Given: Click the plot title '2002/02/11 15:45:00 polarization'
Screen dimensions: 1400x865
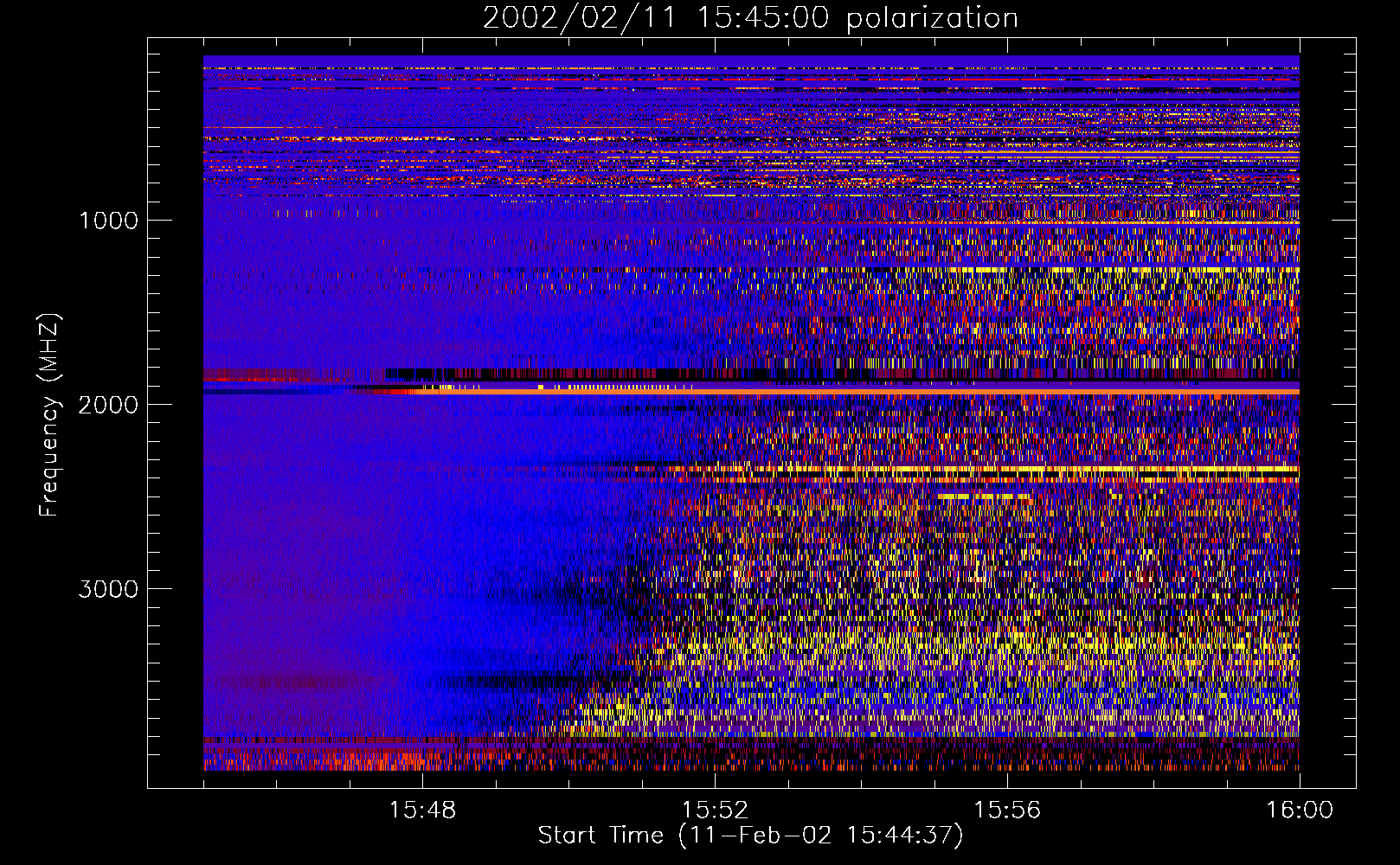Looking at the screenshot, I should [750, 17].
